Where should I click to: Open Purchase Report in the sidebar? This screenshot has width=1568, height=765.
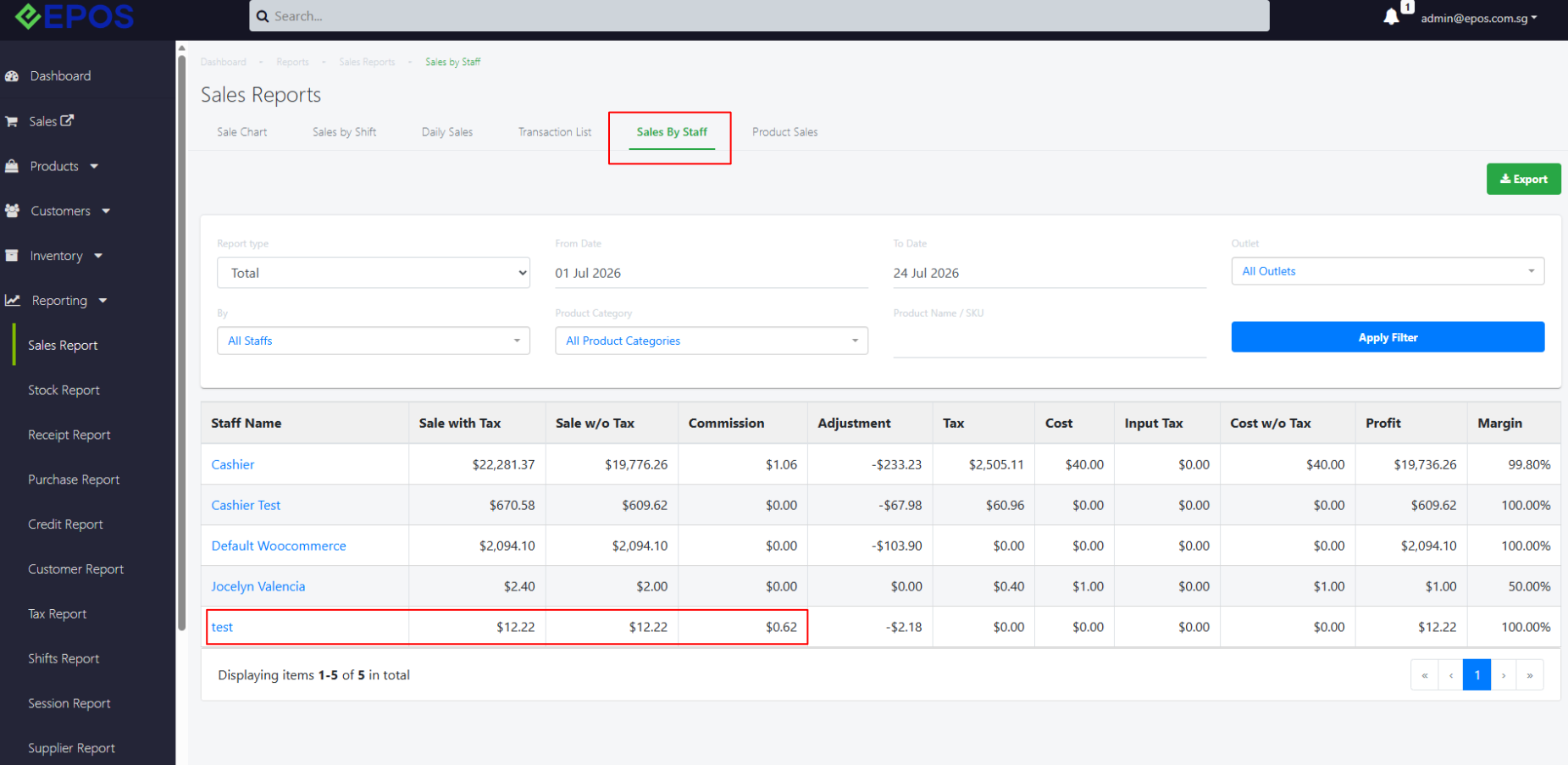[x=74, y=480]
